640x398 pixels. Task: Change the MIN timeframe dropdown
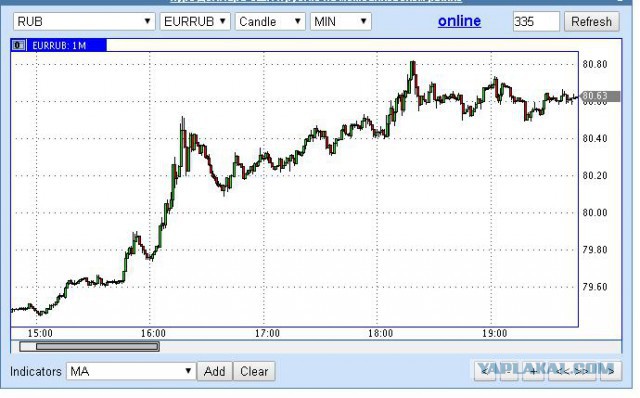[340, 21]
